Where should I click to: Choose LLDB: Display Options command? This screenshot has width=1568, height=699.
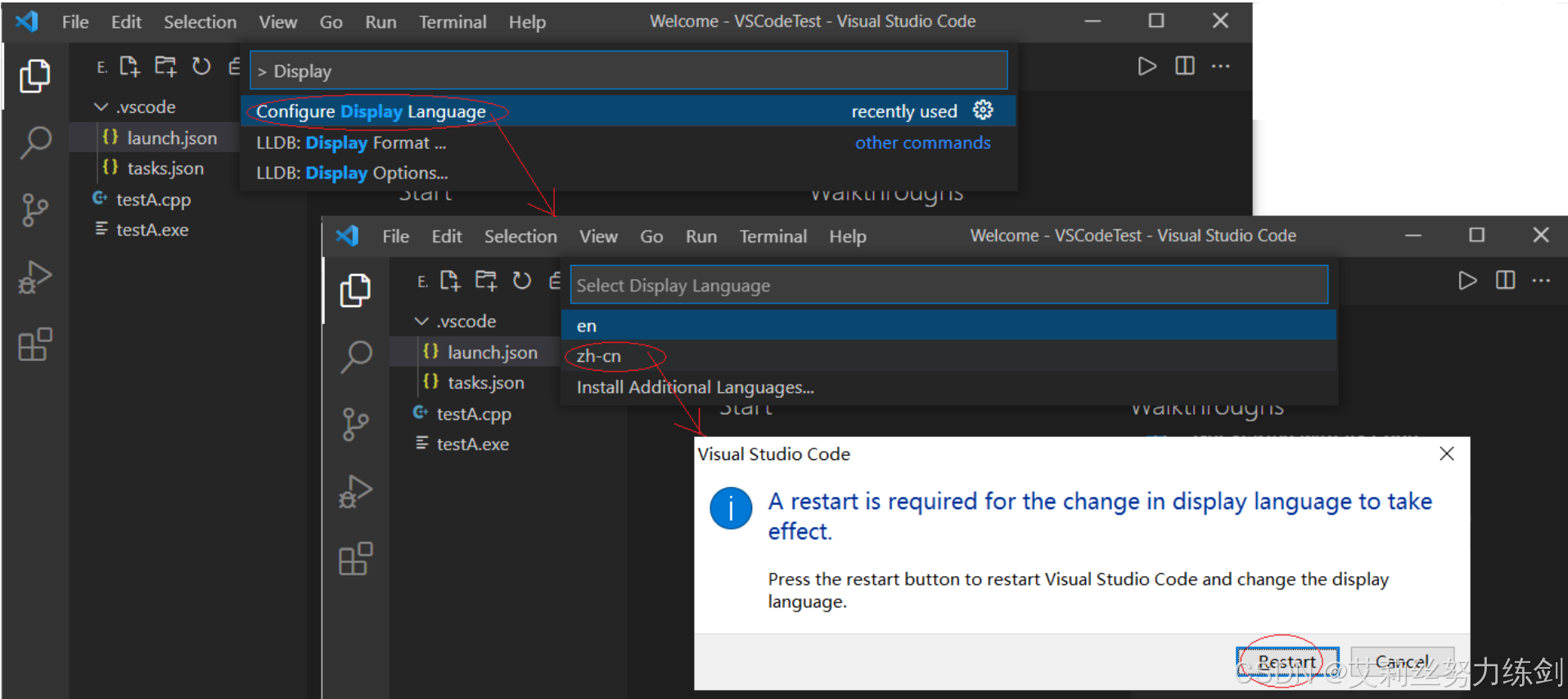point(629,173)
